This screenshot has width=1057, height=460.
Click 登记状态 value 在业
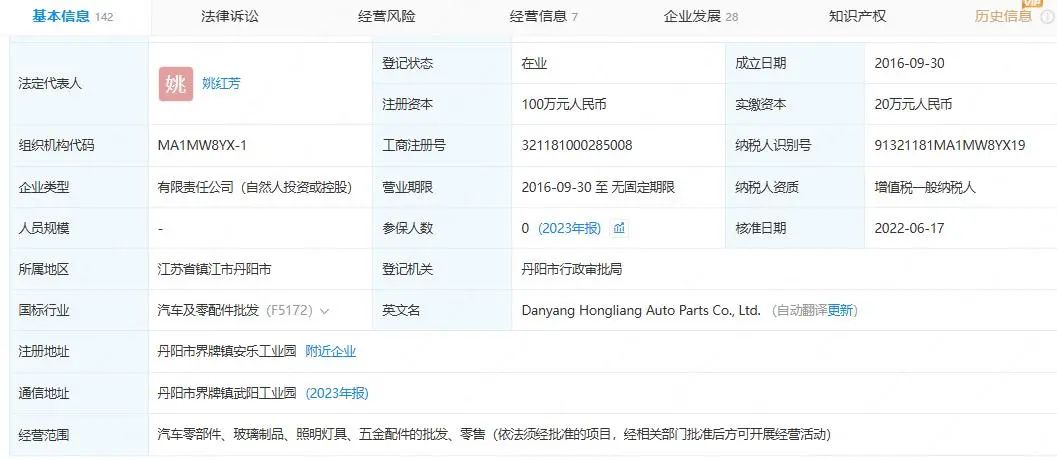tap(534, 63)
